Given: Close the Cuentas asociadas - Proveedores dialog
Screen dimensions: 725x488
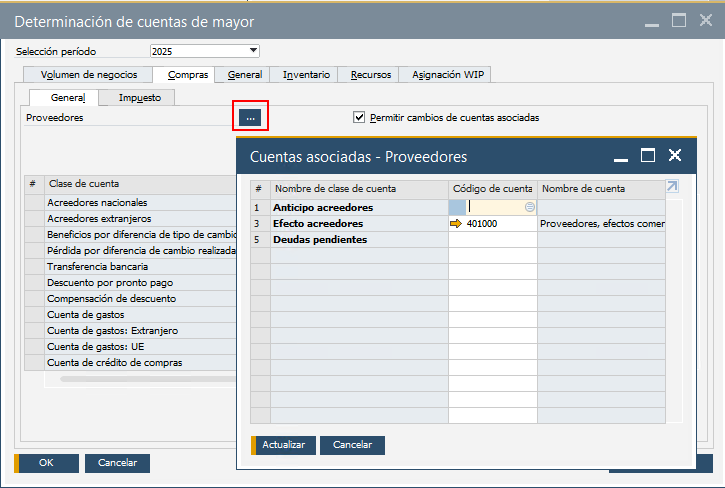Looking at the screenshot, I should pos(675,156).
